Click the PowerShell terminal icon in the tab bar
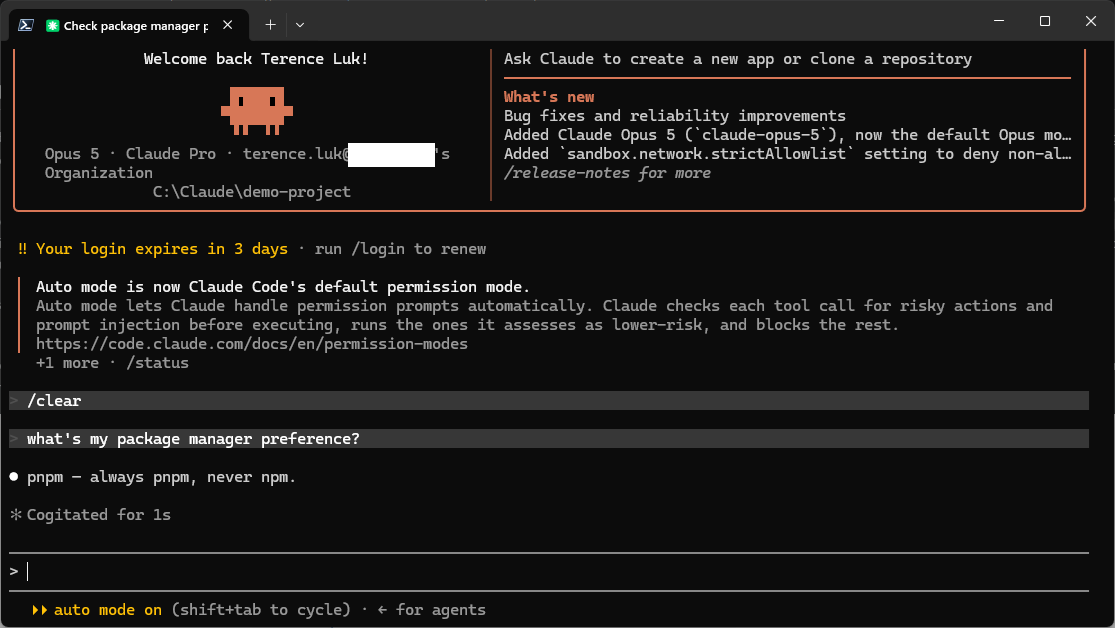The image size is (1115, 628). click(26, 25)
